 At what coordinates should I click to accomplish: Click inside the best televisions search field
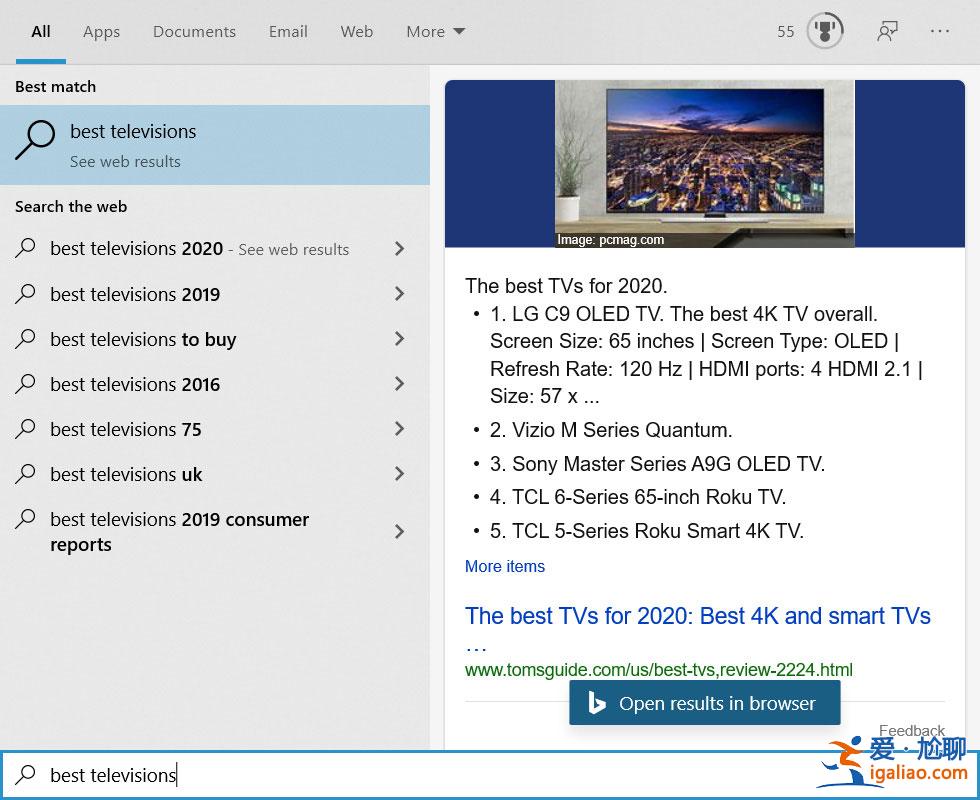[x=400, y=775]
